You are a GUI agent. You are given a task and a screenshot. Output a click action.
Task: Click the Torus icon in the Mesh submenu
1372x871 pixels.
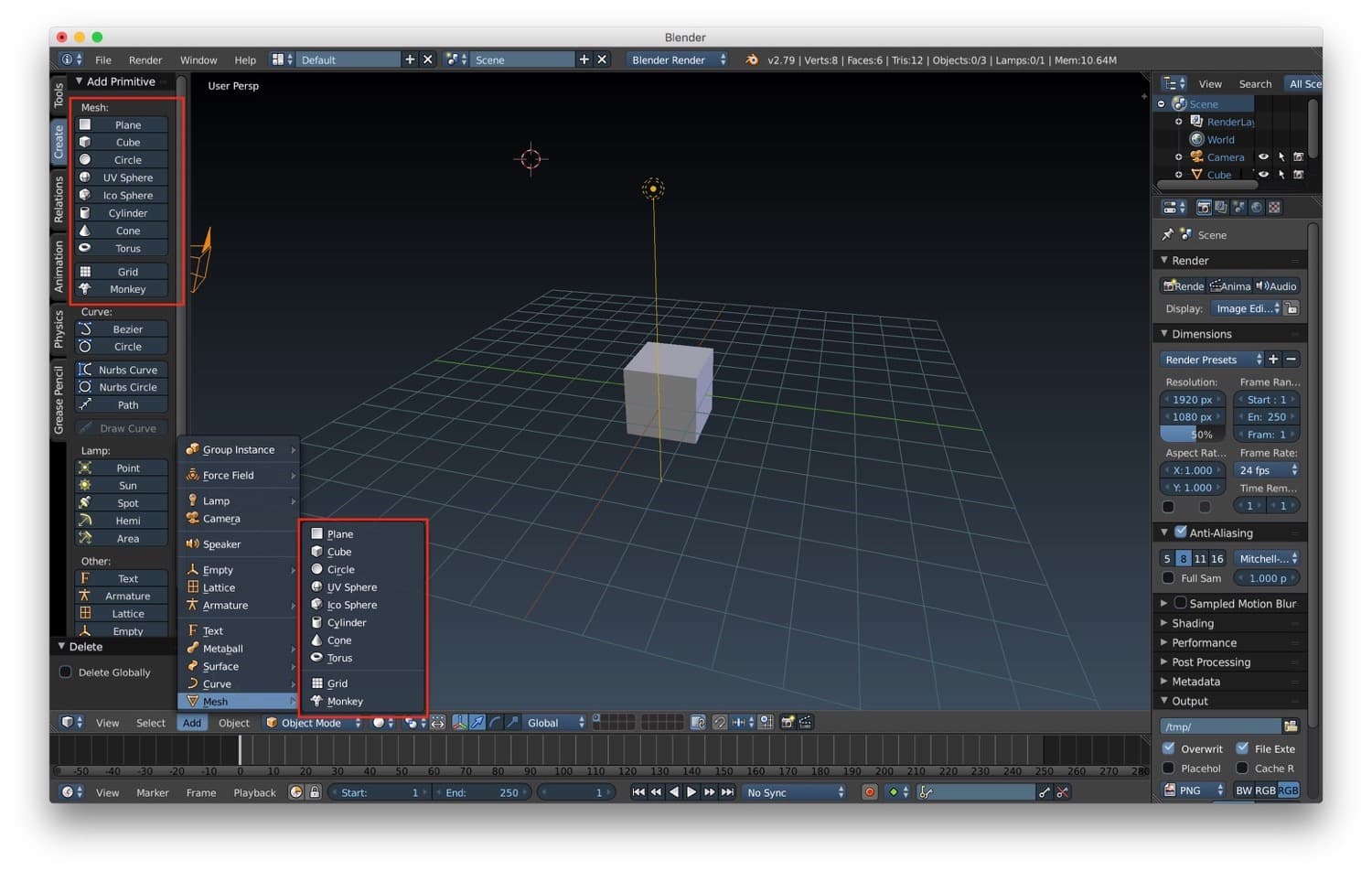pos(316,658)
